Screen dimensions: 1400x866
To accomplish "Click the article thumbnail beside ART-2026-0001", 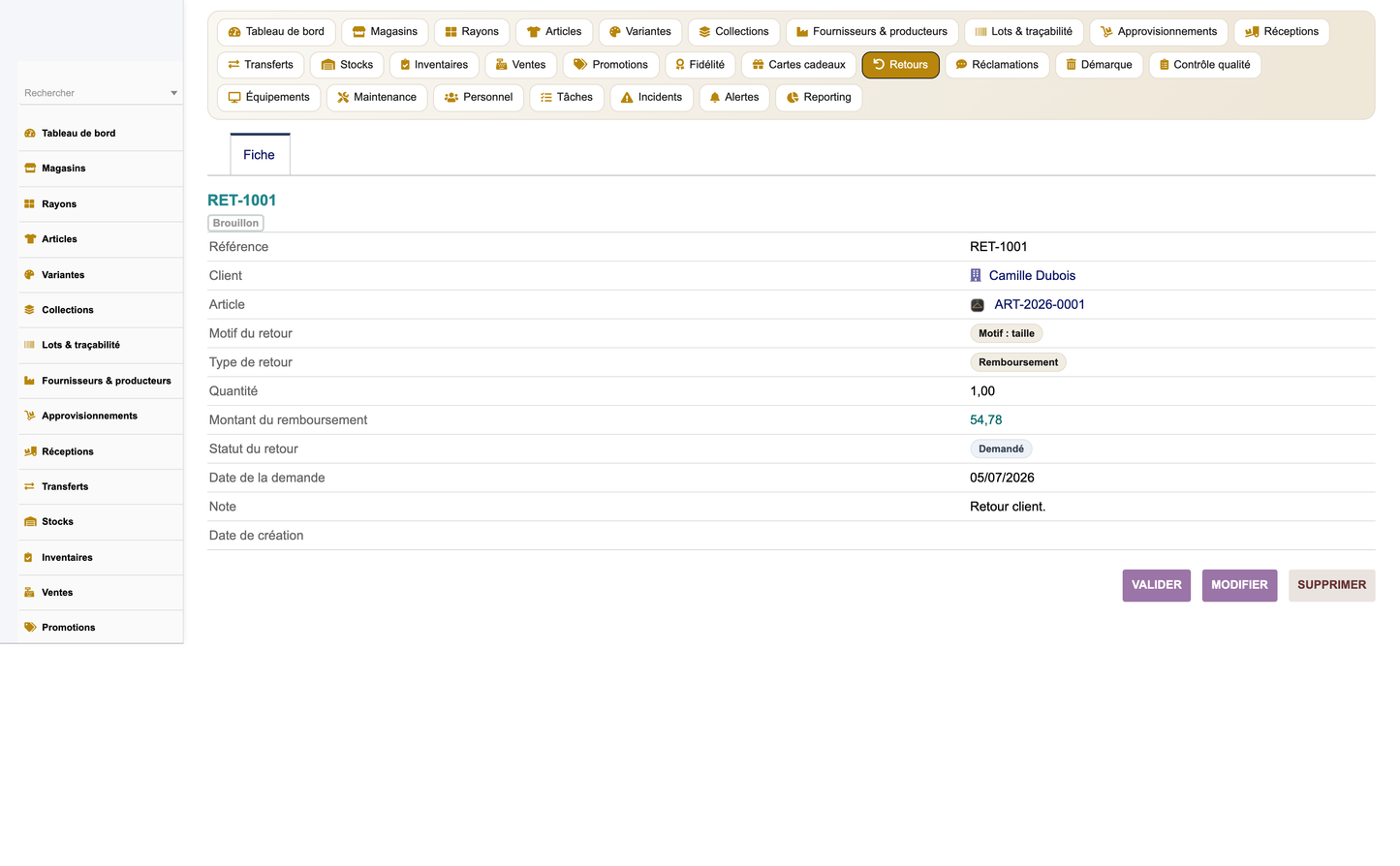I will pyautogui.click(x=978, y=305).
